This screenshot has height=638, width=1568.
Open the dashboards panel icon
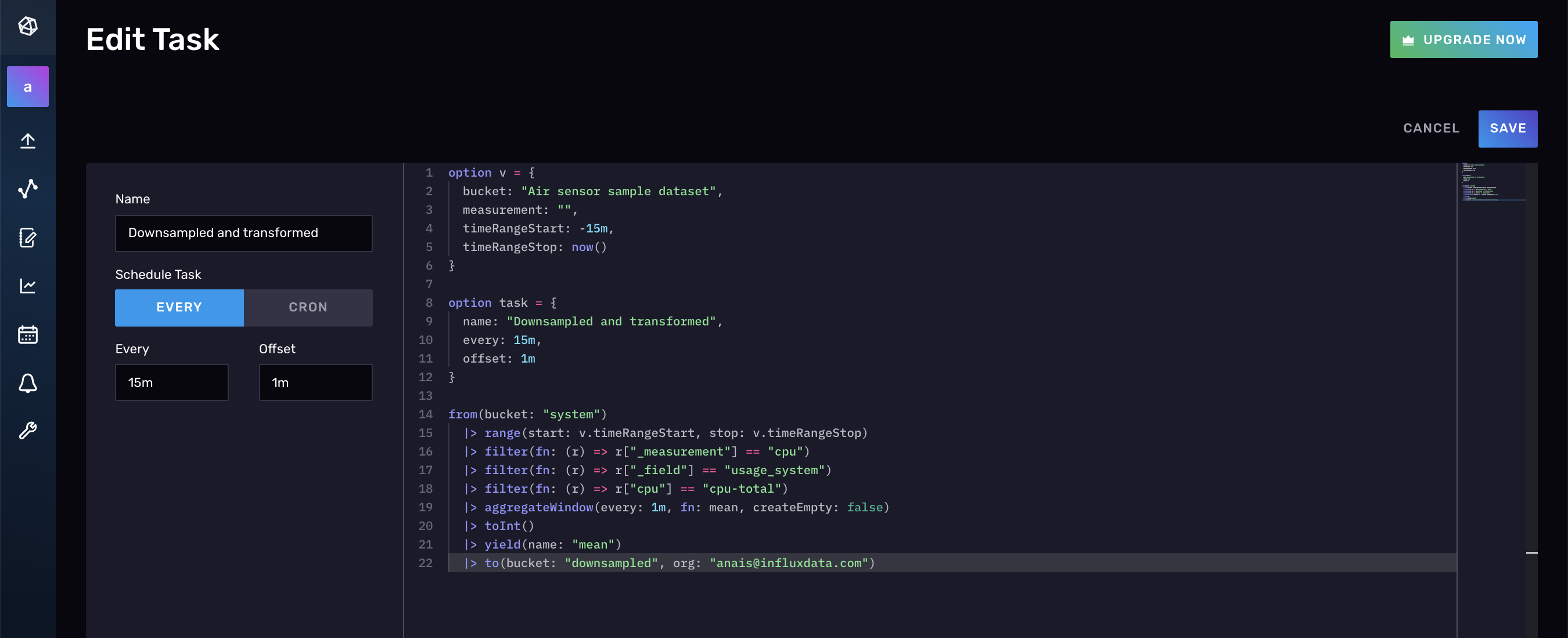28,285
